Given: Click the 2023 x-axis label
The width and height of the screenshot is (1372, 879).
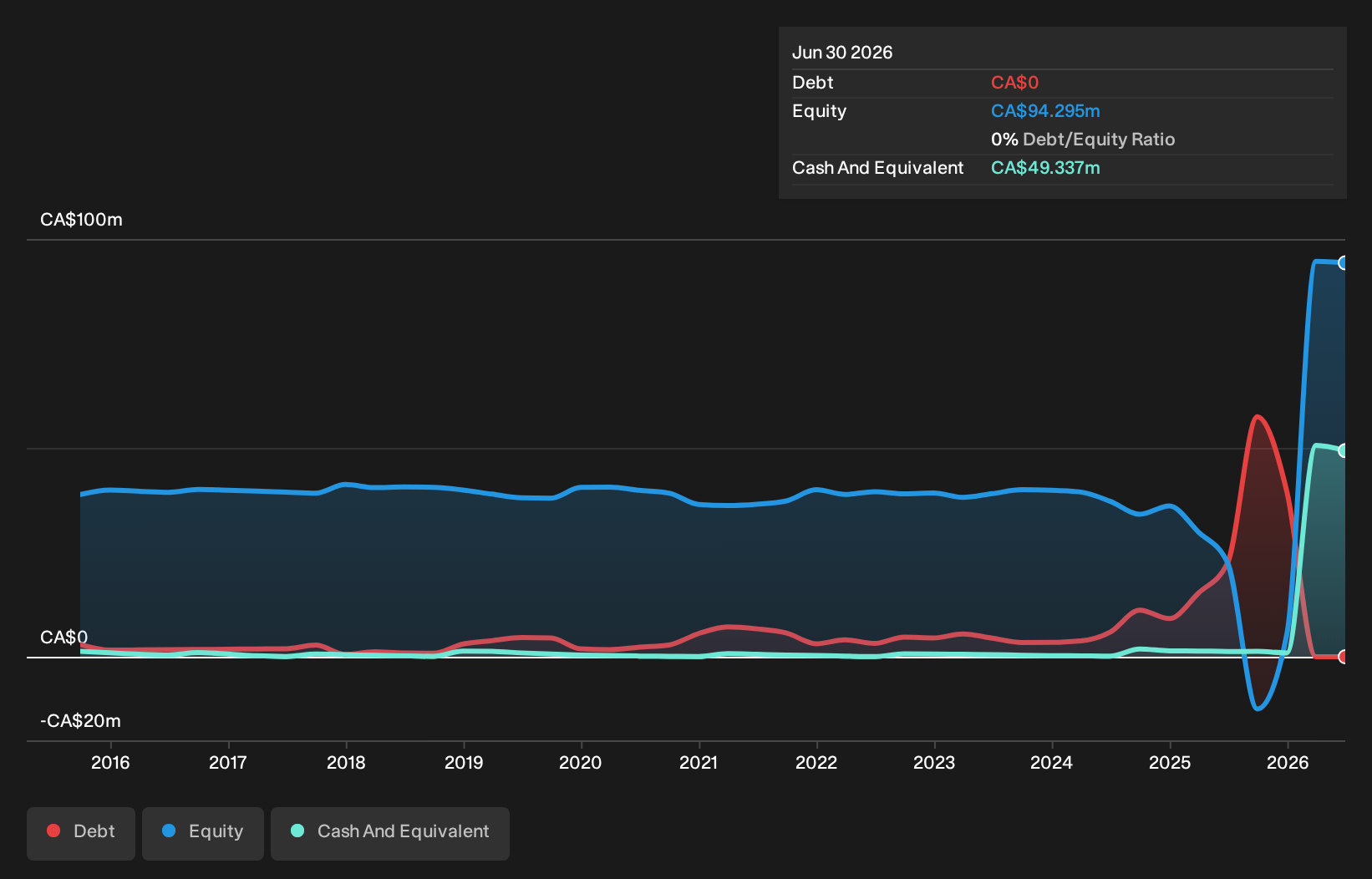Looking at the screenshot, I should click(x=934, y=762).
